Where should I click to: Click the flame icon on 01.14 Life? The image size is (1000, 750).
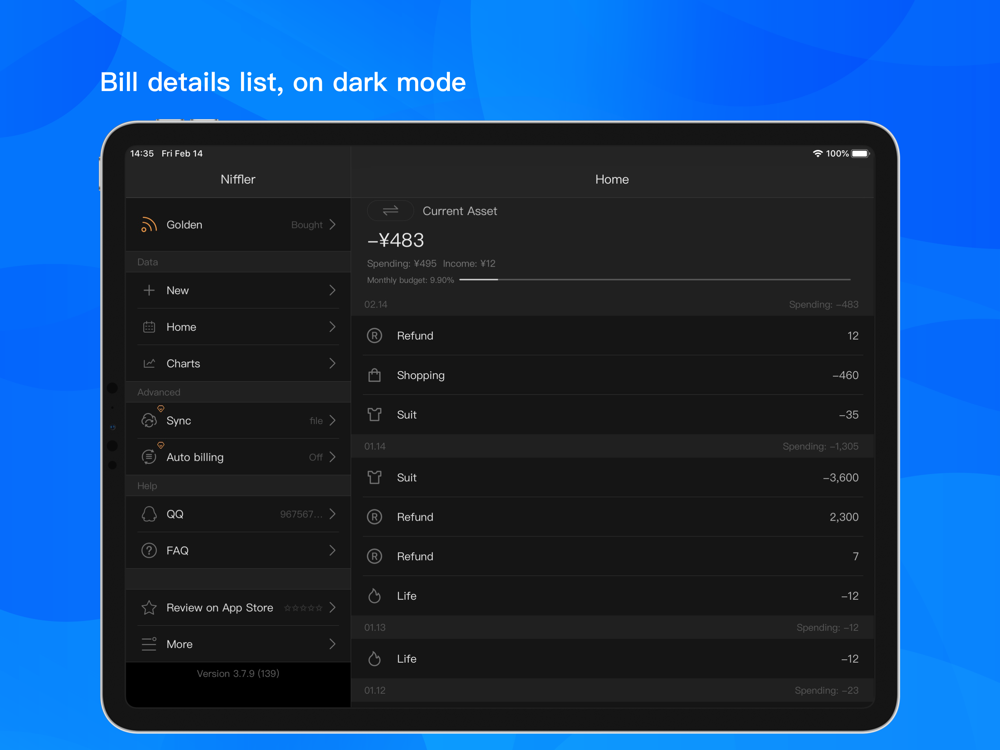pos(374,596)
